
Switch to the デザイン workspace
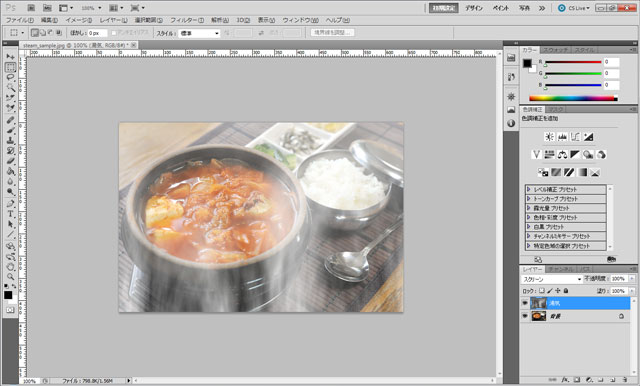(x=474, y=8)
